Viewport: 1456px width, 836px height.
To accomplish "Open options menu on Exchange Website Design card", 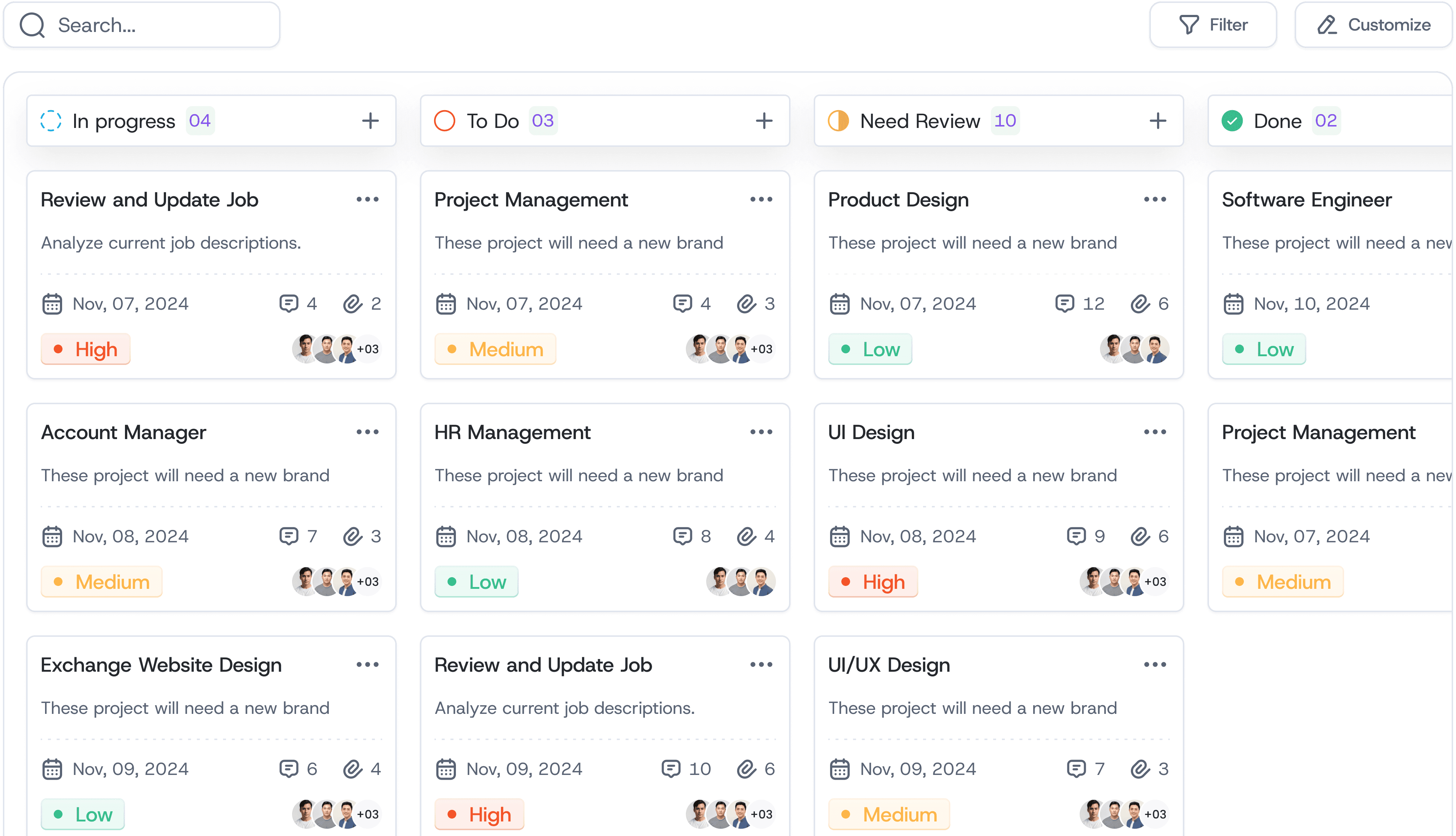I will coord(368,664).
